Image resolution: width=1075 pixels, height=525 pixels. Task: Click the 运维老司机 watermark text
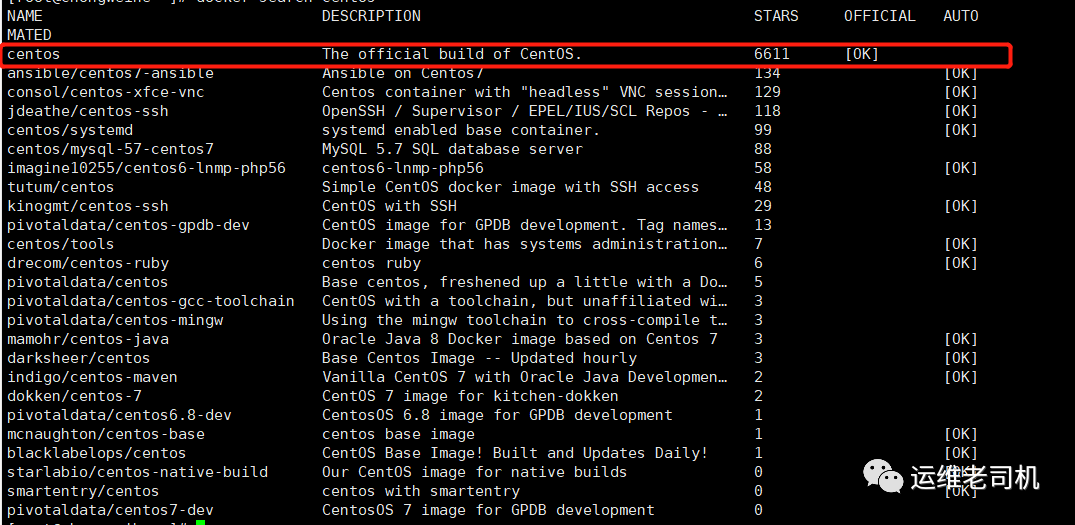pos(975,478)
